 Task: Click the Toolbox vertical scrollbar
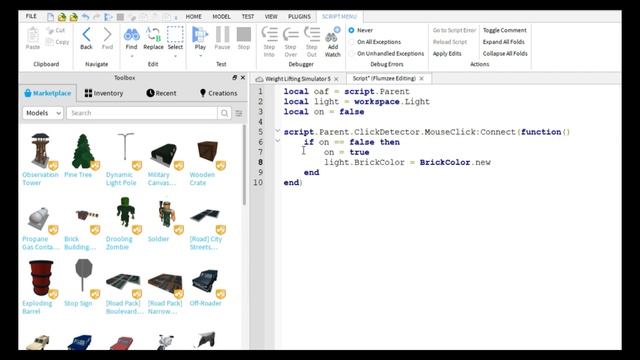pyautogui.click(x=244, y=165)
